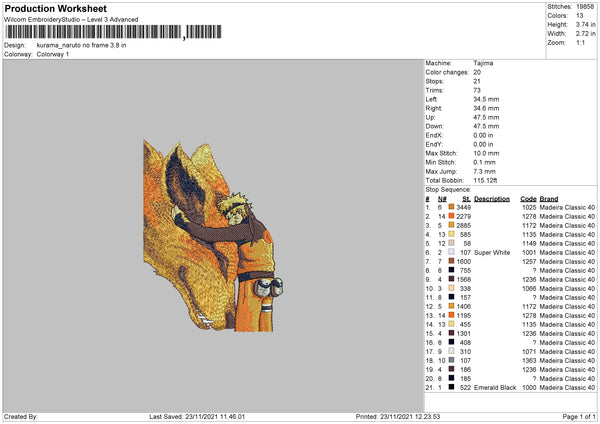Select the Emerald Black color swatch
Image resolution: width=600 pixels, height=424 pixels.
coord(451,387)
